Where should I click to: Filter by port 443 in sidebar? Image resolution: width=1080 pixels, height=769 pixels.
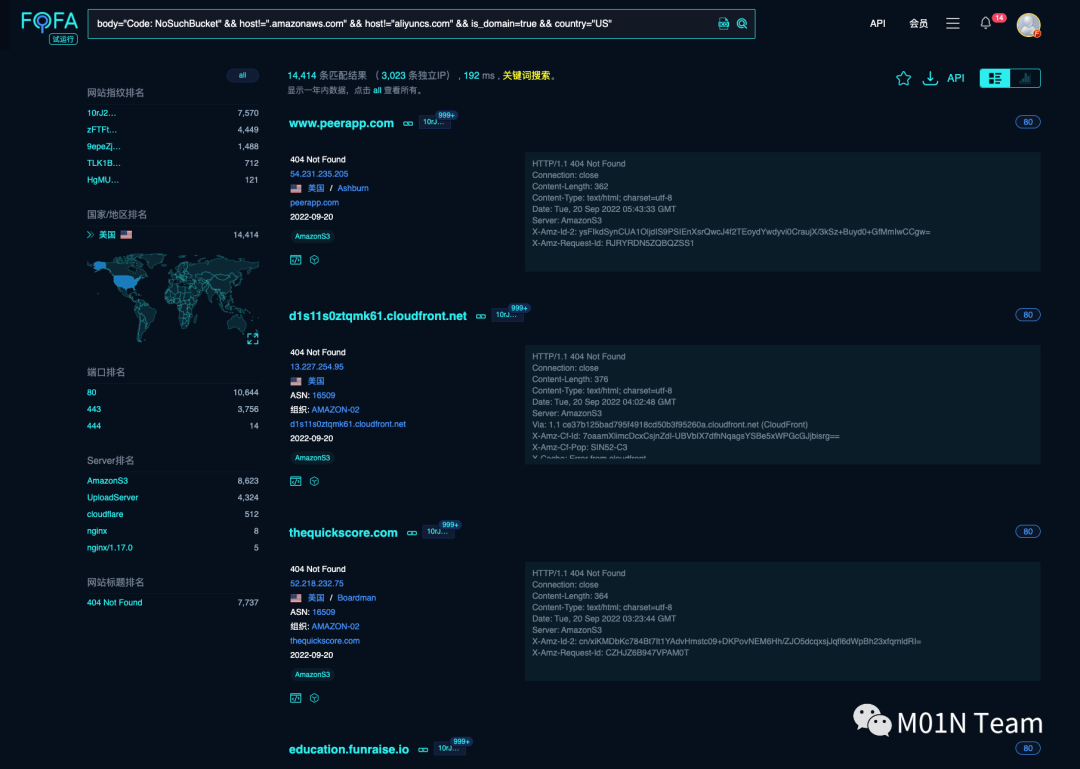pyautogui.click(x=94, y=409)
